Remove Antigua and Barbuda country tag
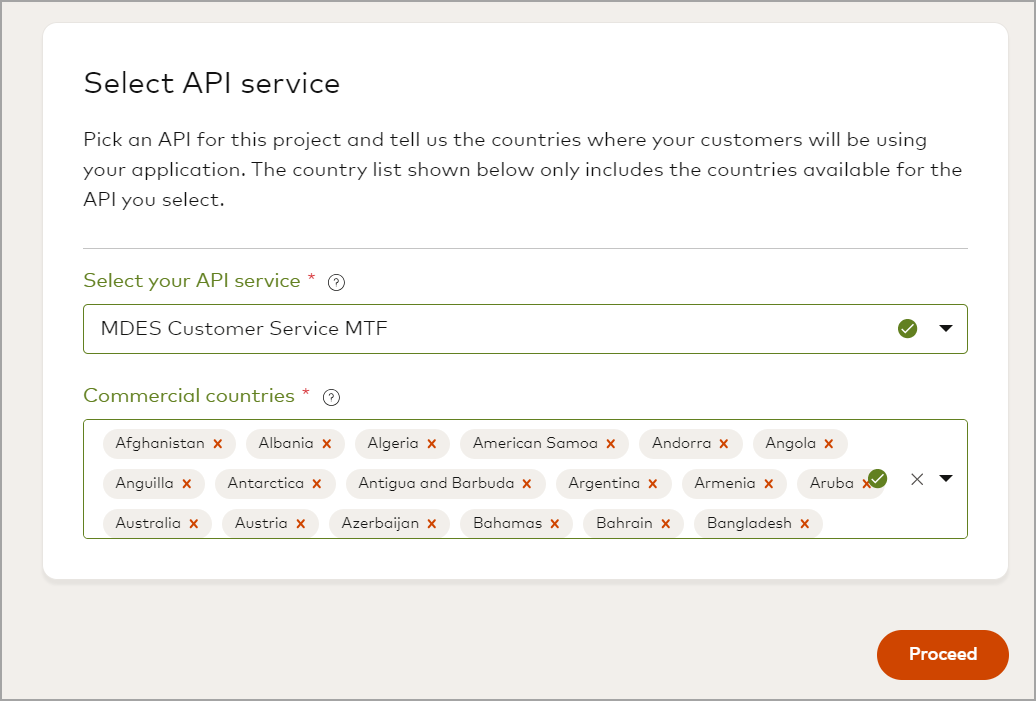Image resolution: width=1036 pixels, height=701 pixels. tap(527, 484)
